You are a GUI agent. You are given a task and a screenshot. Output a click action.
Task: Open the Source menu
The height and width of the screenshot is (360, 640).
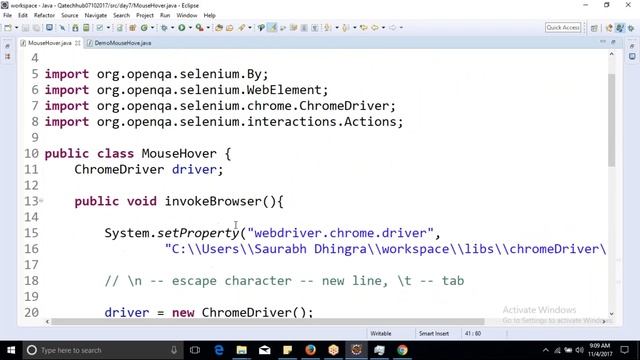coord(70,15)
